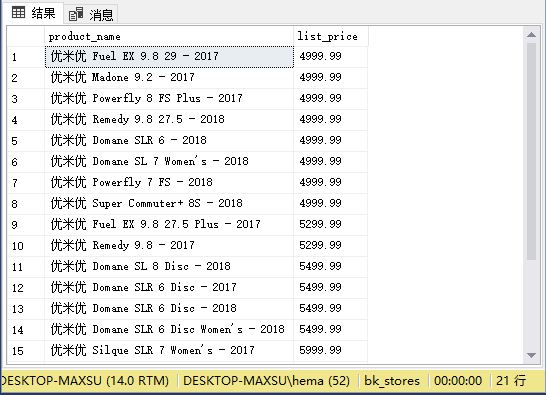This screenshot has width=546, height=395.
Task: Select list_price 5499.99 in row 12
Action: 330,287
